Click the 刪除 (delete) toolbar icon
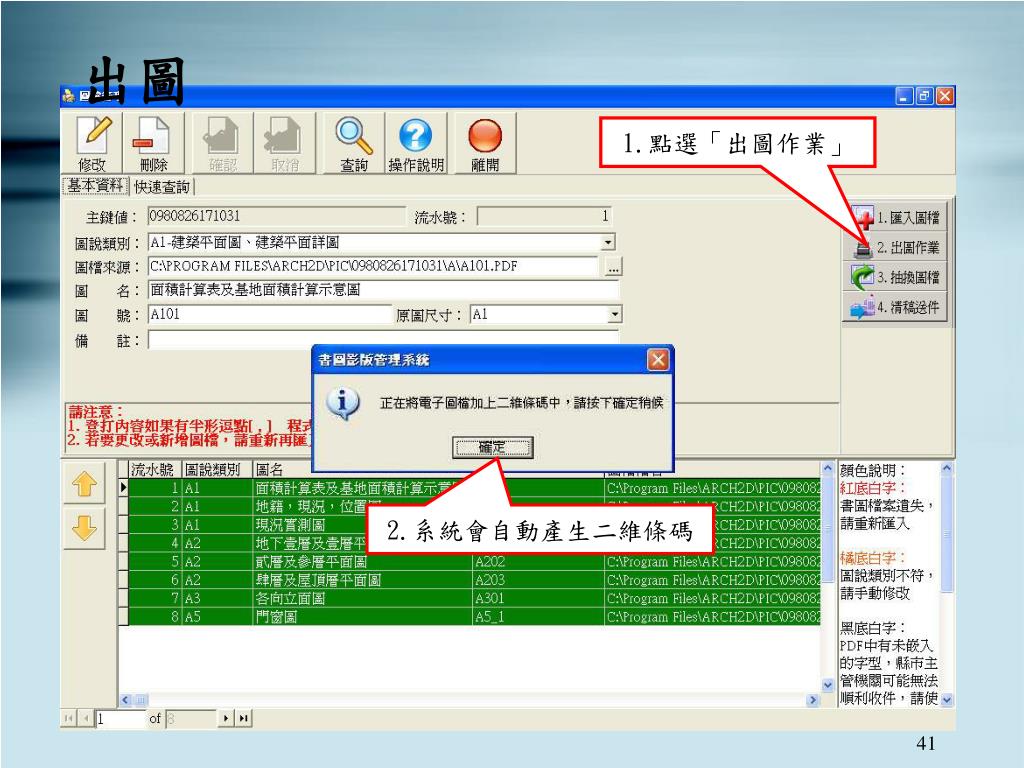 pos(153,143)
